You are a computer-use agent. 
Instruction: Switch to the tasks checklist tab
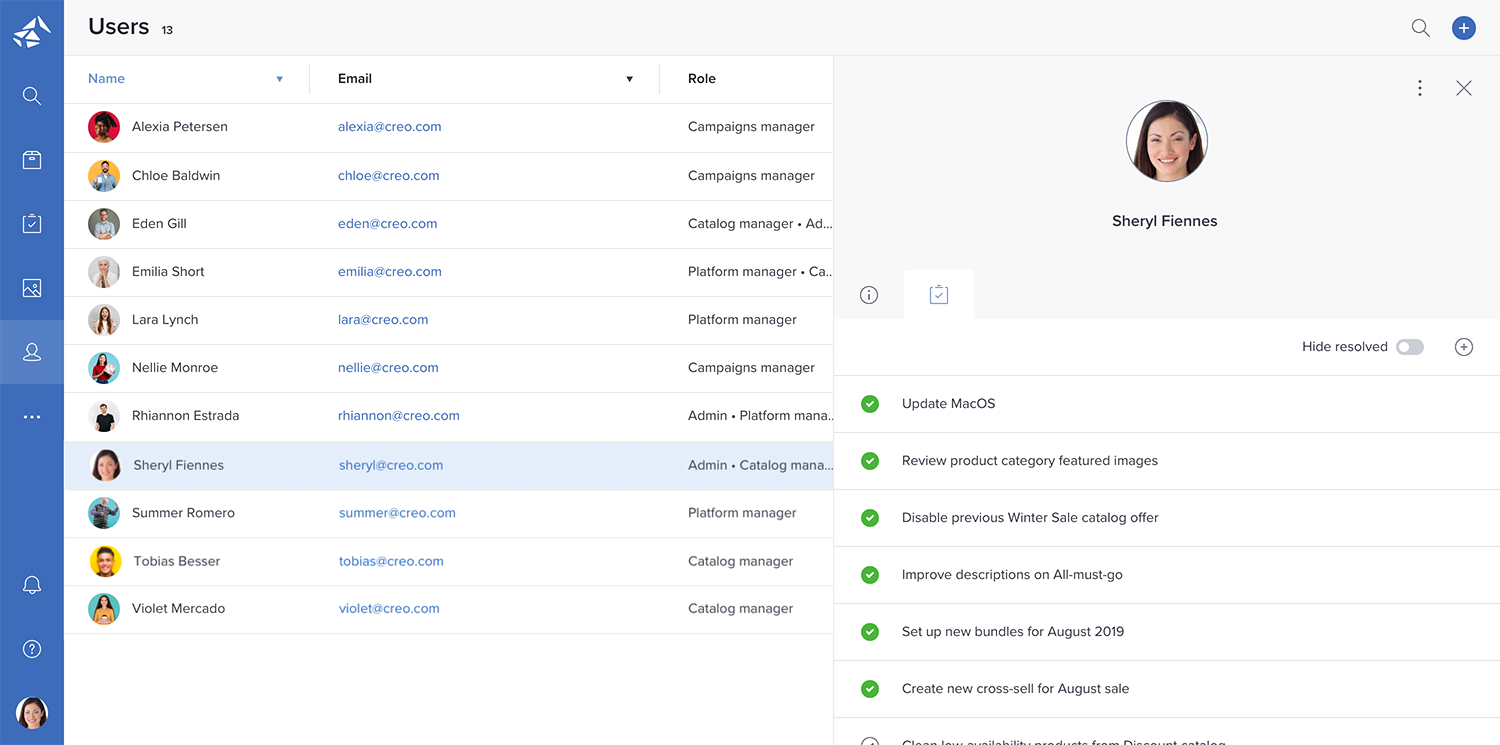click(938, 295)
